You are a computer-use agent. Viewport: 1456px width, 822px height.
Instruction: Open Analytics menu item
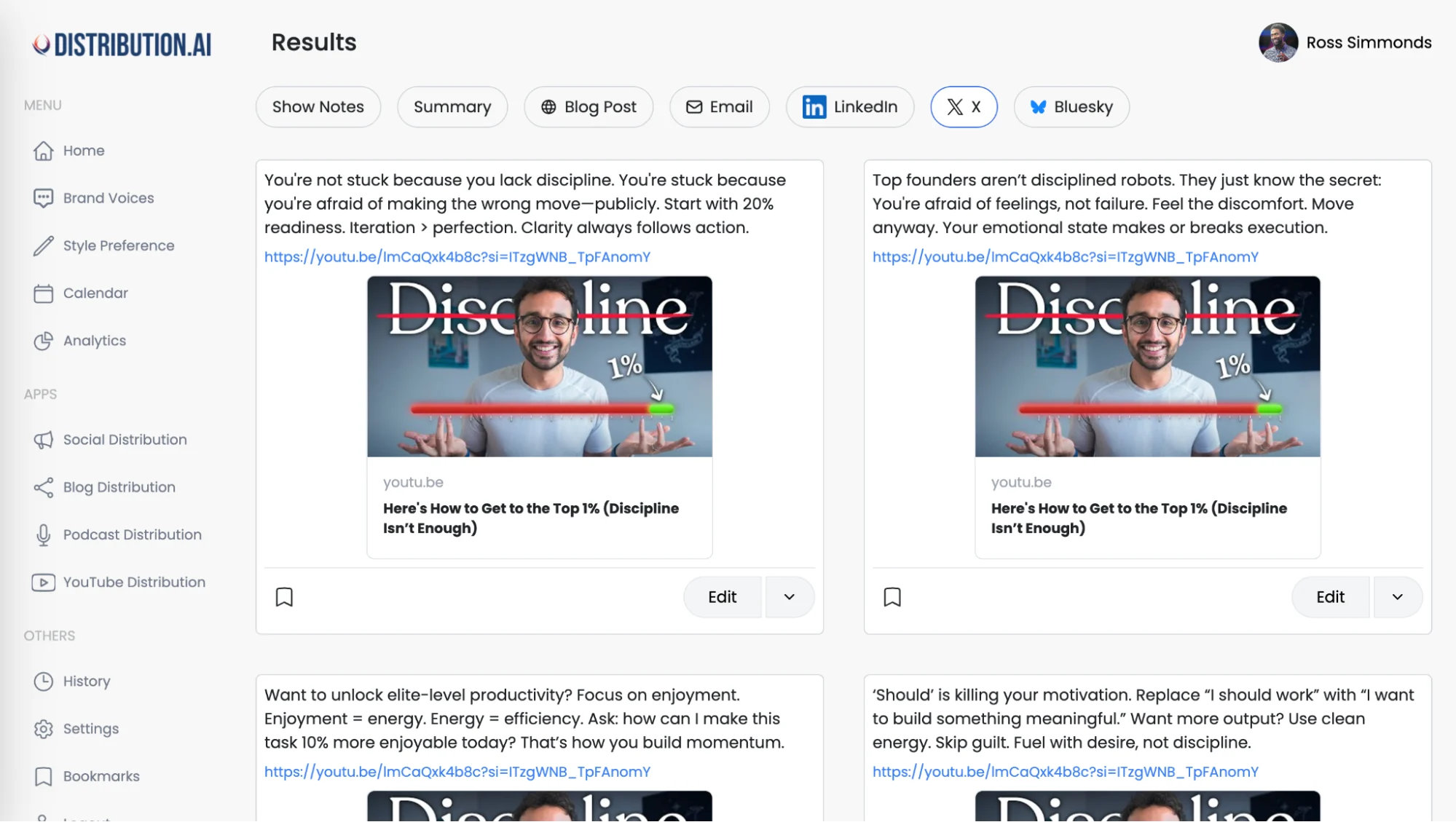[x=95, y=341]
